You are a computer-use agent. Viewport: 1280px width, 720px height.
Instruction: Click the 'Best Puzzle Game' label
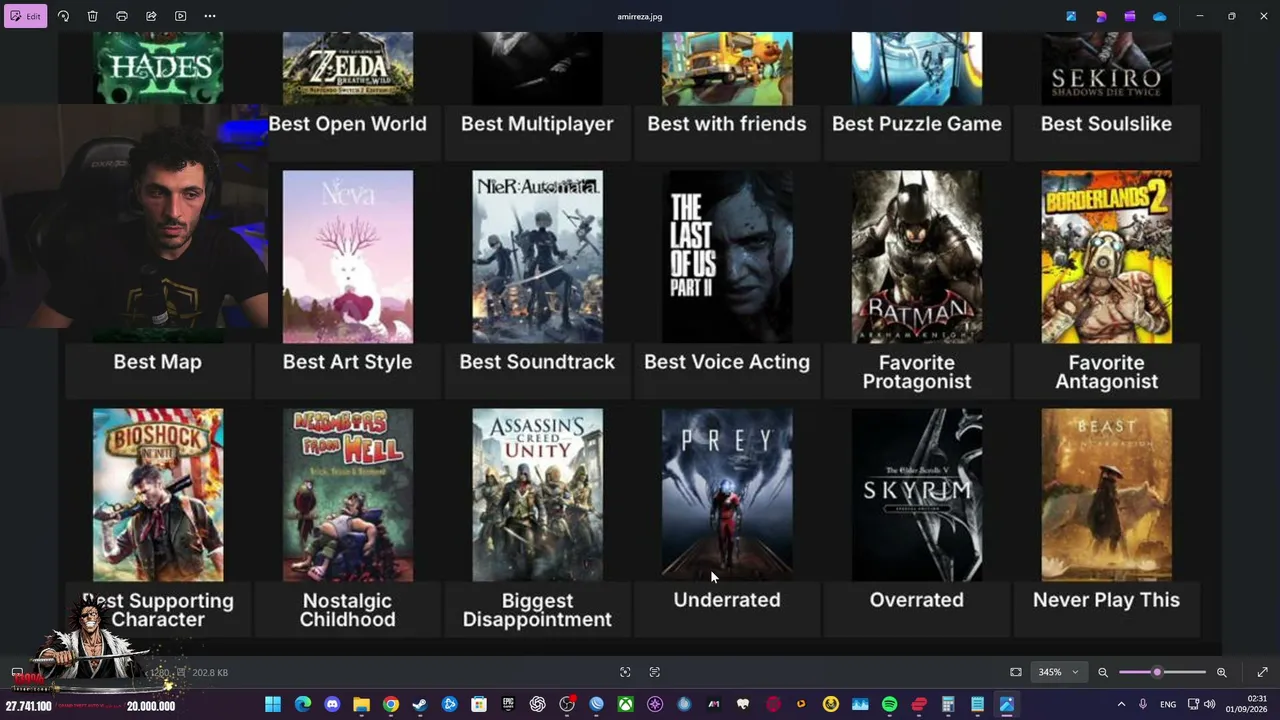click(x=917, y=124)
